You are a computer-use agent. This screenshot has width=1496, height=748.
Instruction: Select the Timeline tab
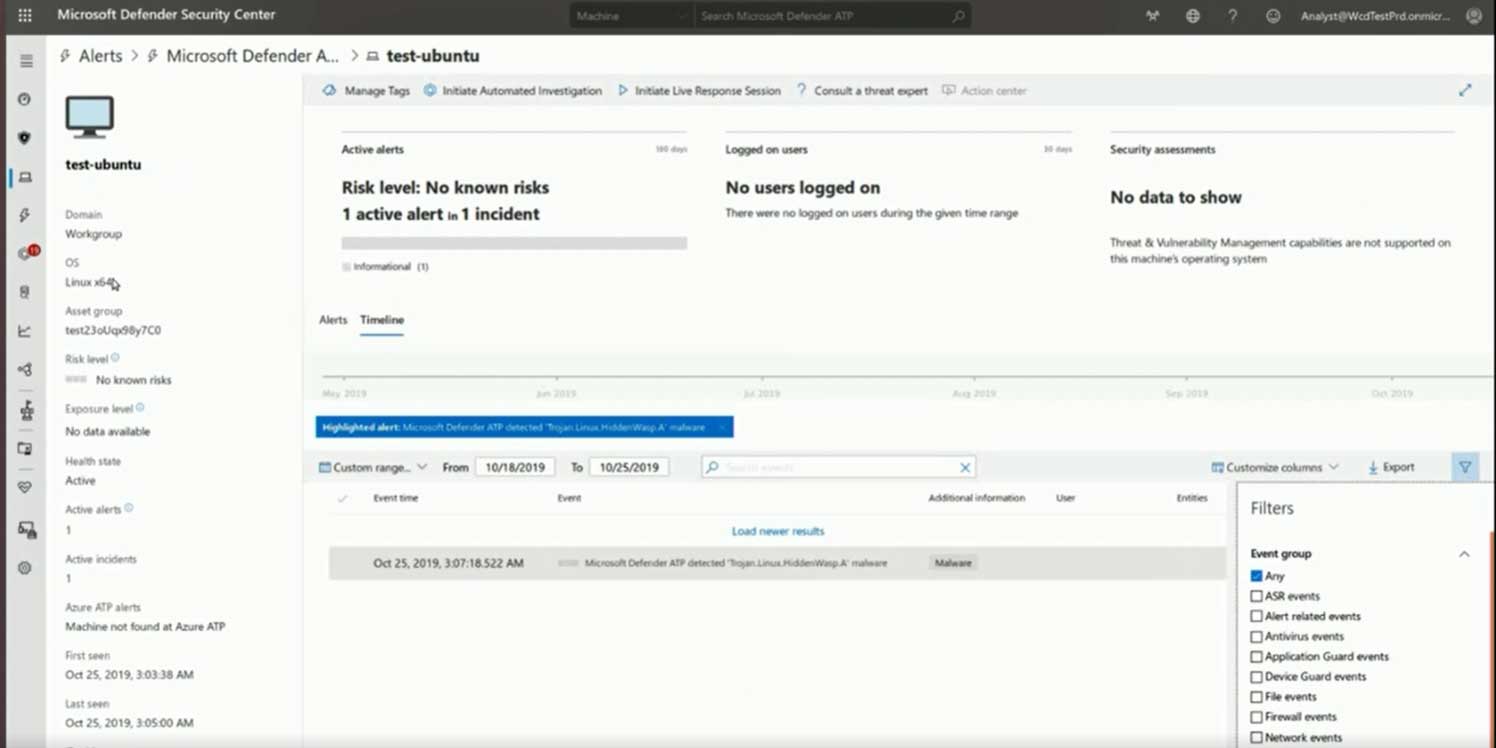(x=381, y=320)
